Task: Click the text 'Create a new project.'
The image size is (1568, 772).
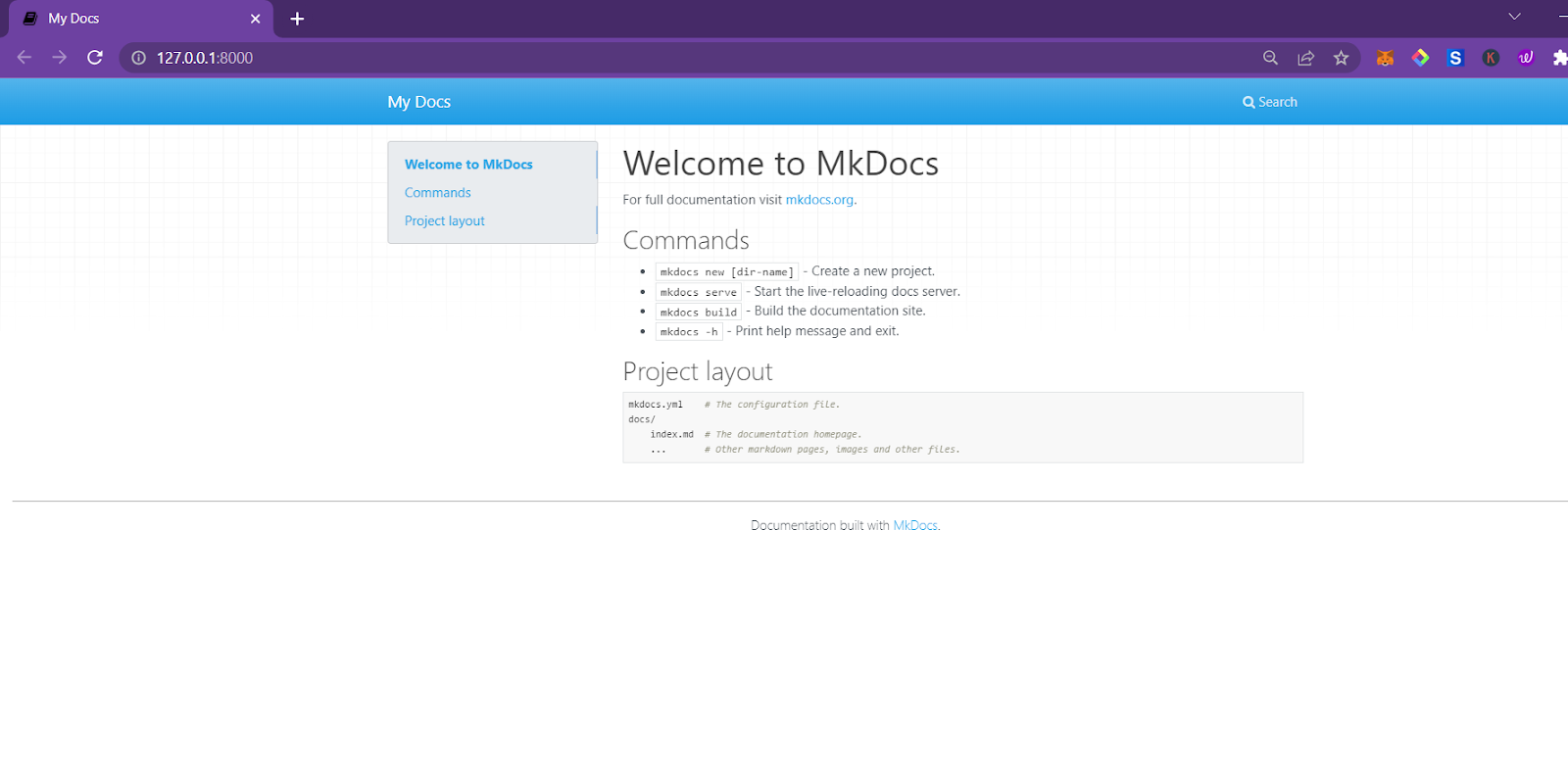Action: pos(873,271)
